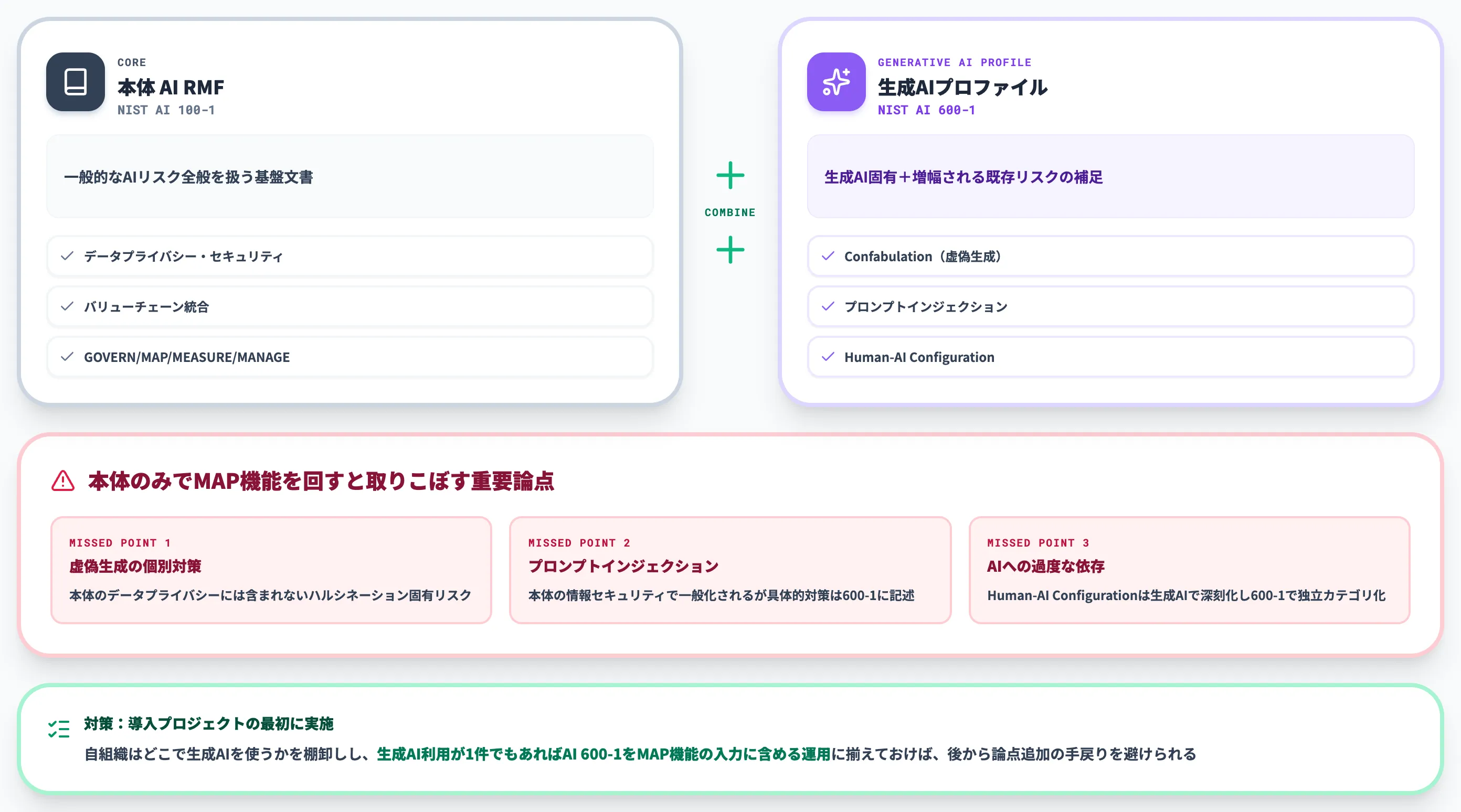Click the 虚偽生成の個別対策 card title

135,566
